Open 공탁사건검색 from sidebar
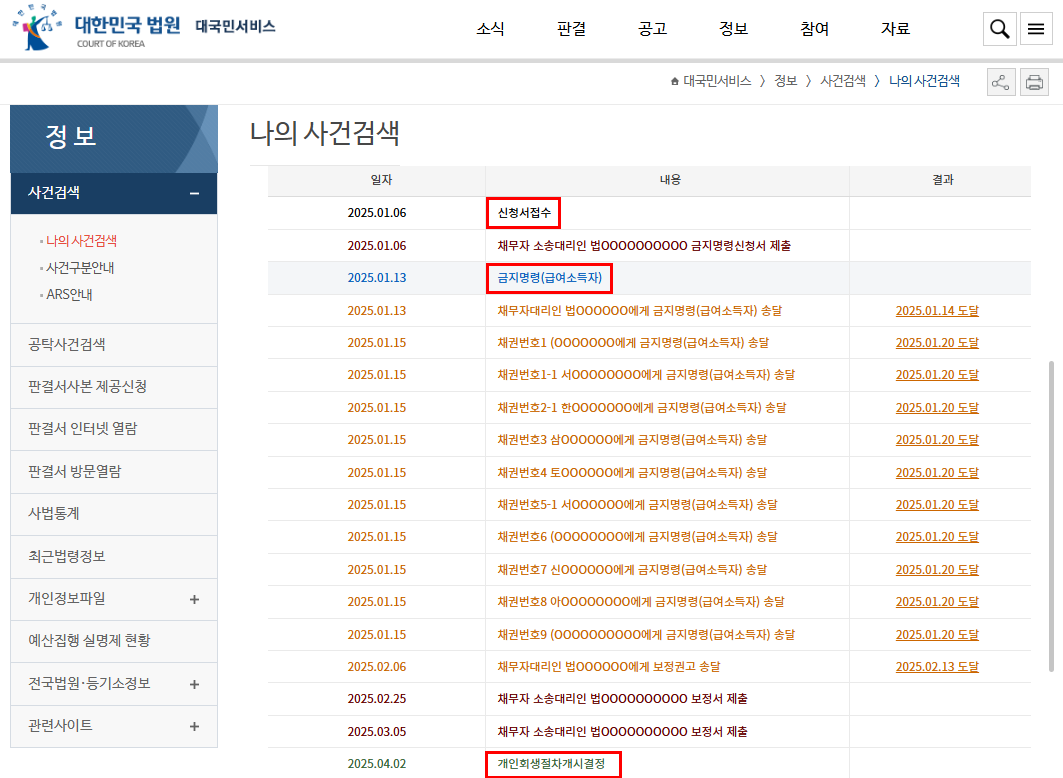The width and height of the screenshot is (1063, 778). 67,345
